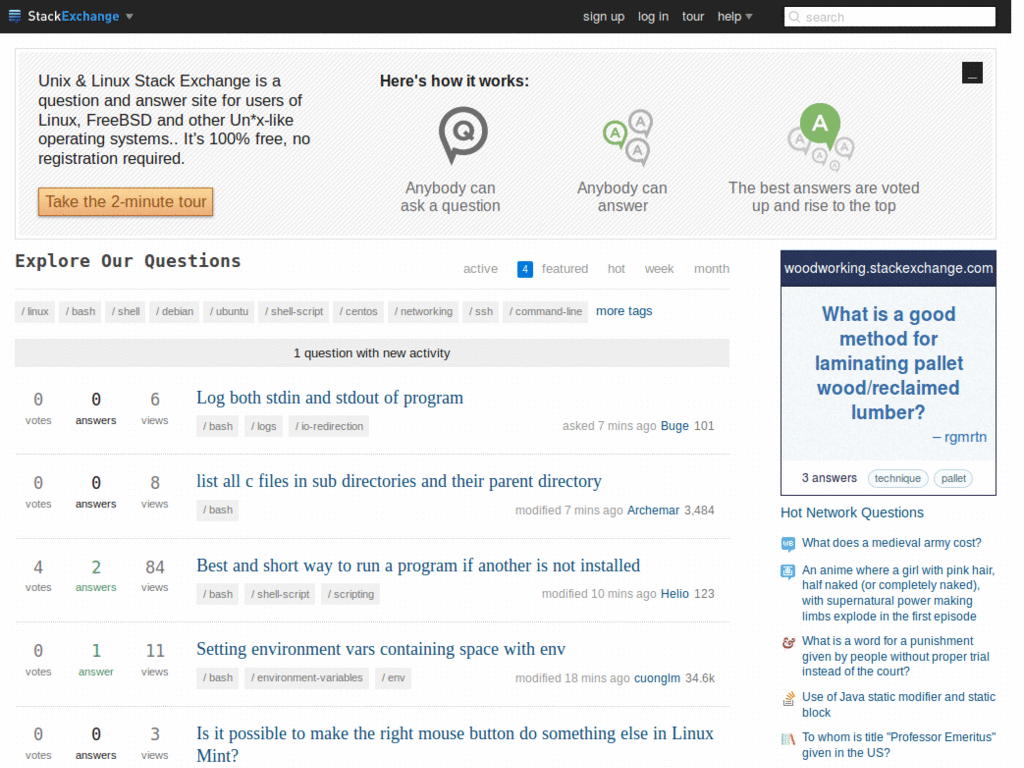The height and width of the screenshot is (768, 1024).
Task: Switch to the active tab
Action: (x=480, y=268)
